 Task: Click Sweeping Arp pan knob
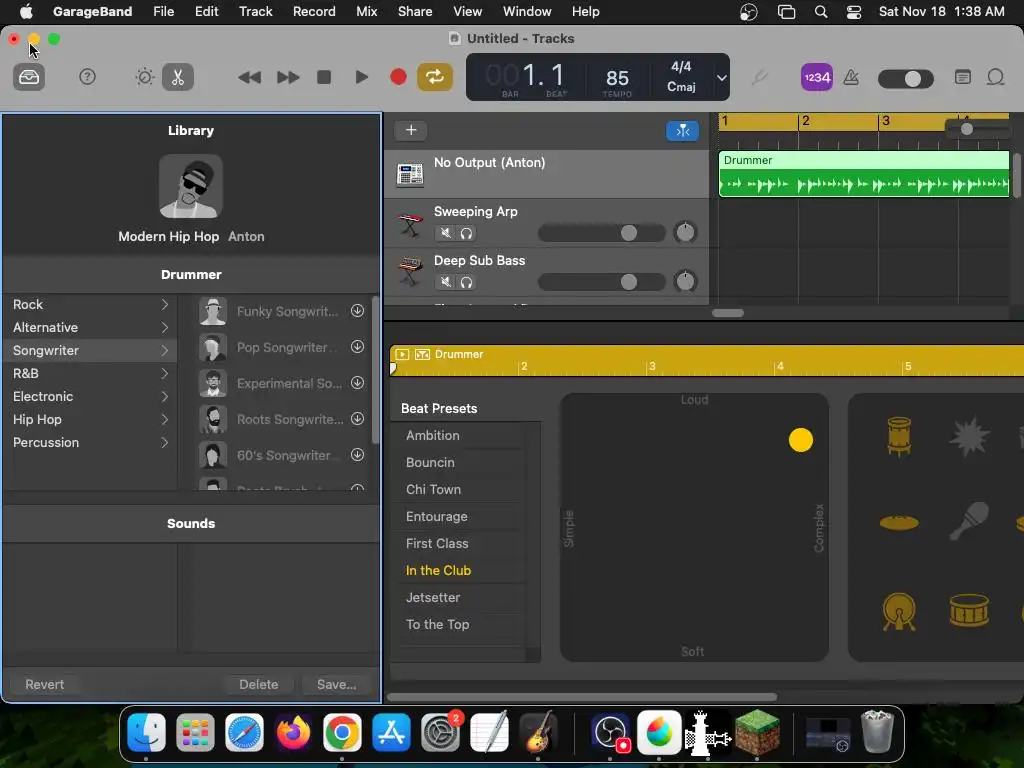tap(685, 232)
